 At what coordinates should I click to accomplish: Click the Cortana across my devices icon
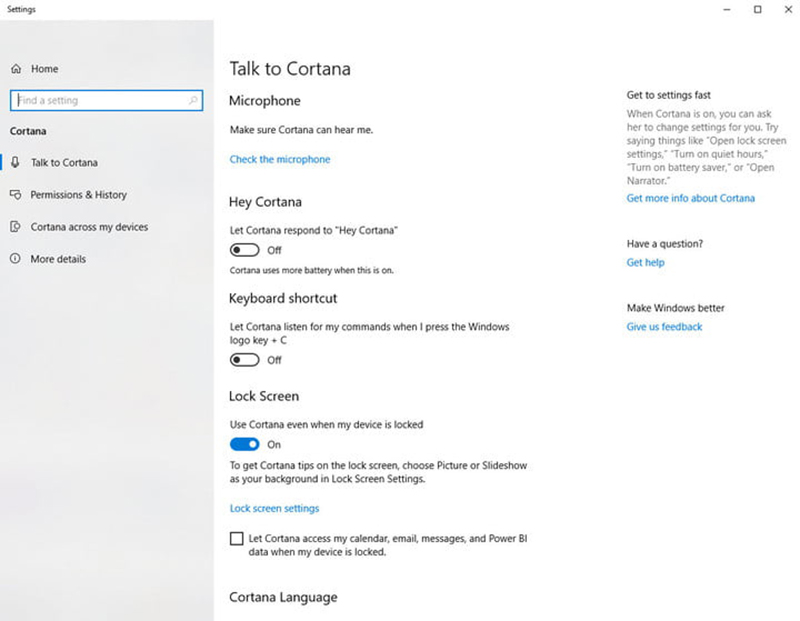click(x=16, y=227)
